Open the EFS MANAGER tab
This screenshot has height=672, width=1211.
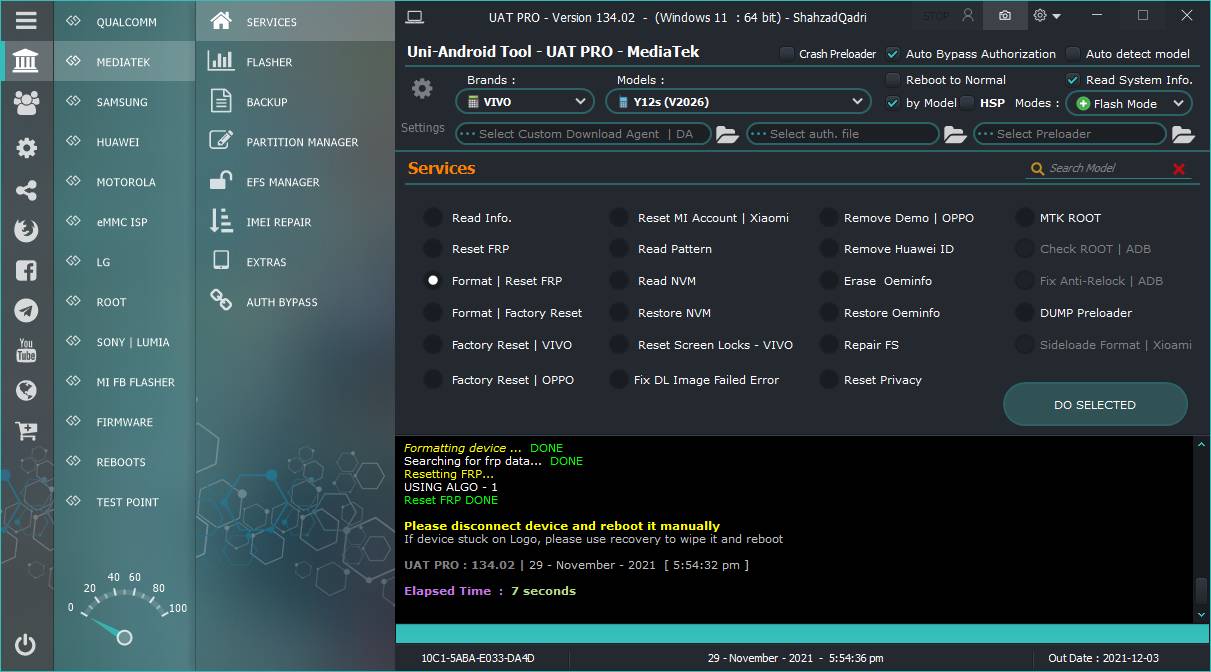[295, 182]
